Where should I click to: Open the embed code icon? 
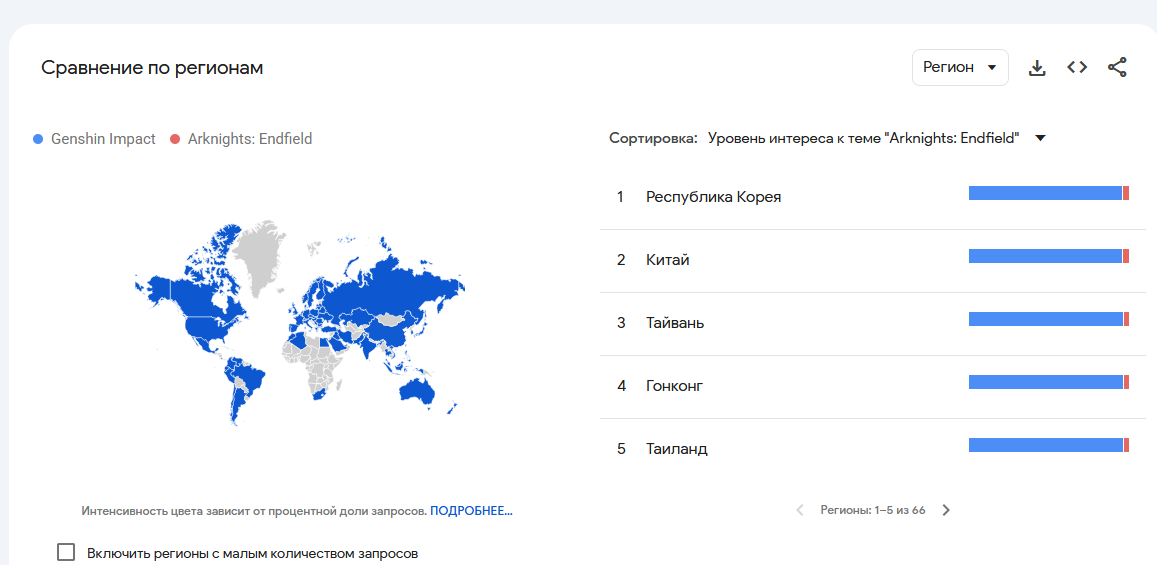(1077, 68)
